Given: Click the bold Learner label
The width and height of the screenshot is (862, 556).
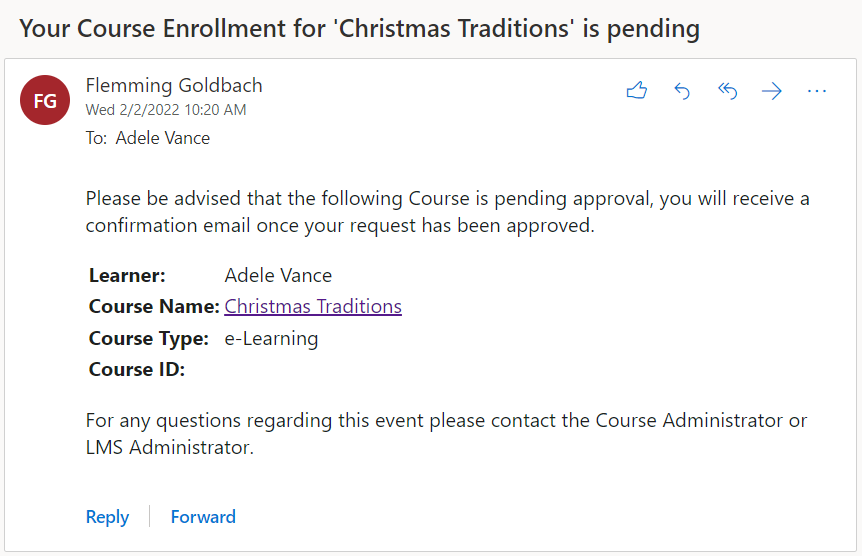Looking at the screenshot, I should point(127,275).
